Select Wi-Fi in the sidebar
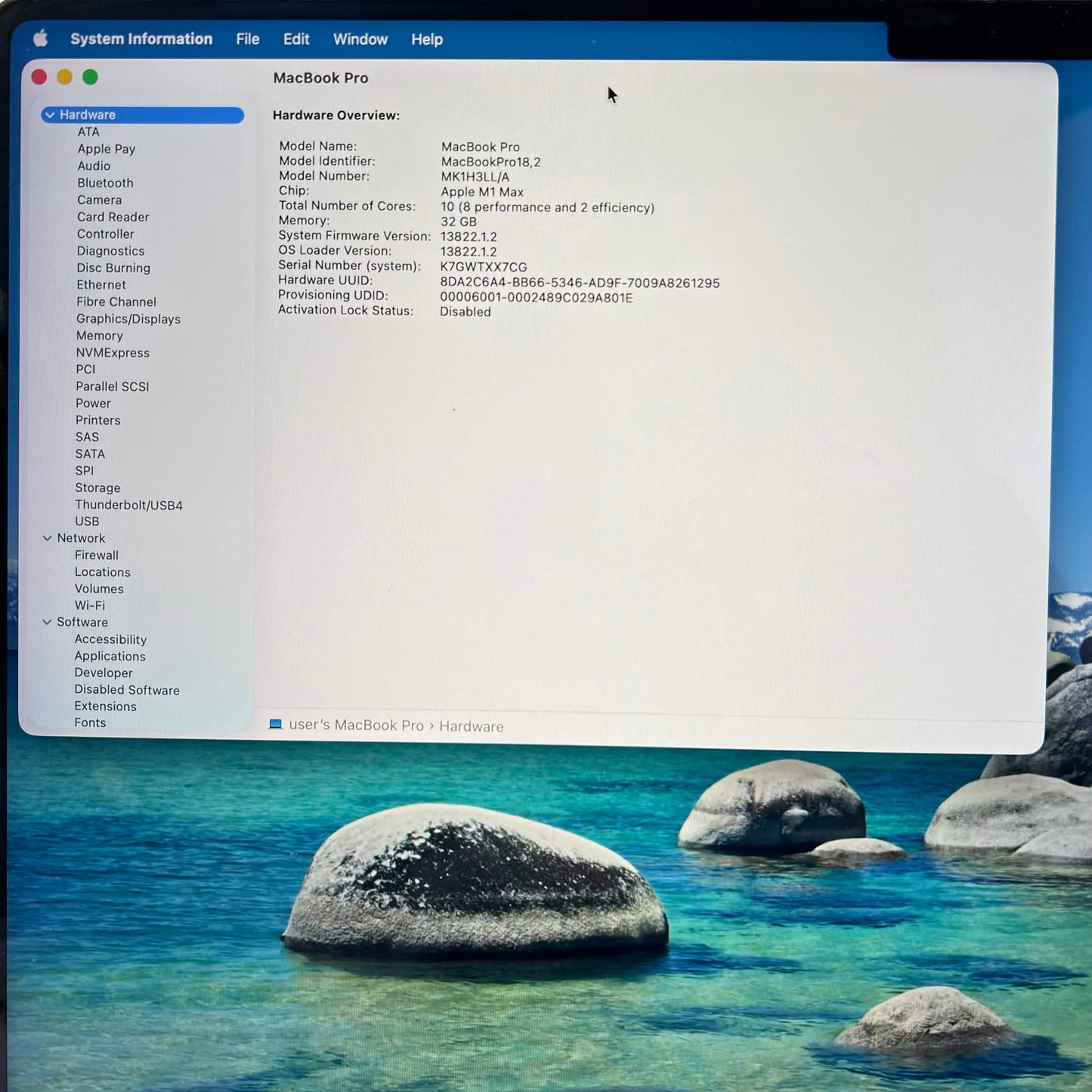This screenshot has width=1092, height=1092. coord(89,605)
